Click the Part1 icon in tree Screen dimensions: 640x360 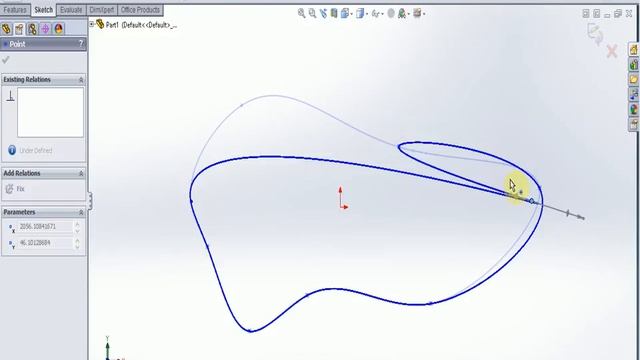point(100,24)
